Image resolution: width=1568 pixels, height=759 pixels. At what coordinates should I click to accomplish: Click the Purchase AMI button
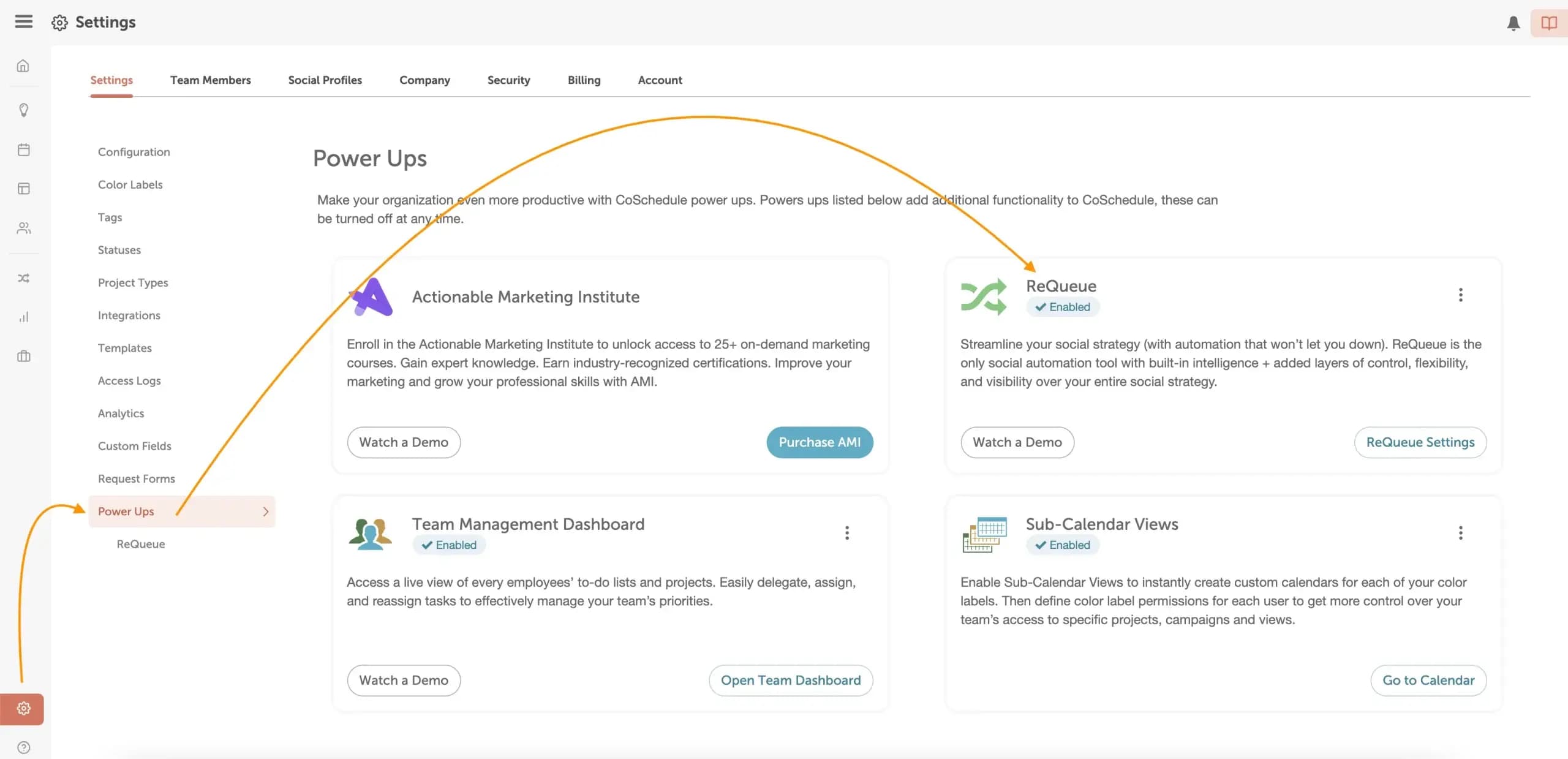pyautogui.click(x=820, y=442)
